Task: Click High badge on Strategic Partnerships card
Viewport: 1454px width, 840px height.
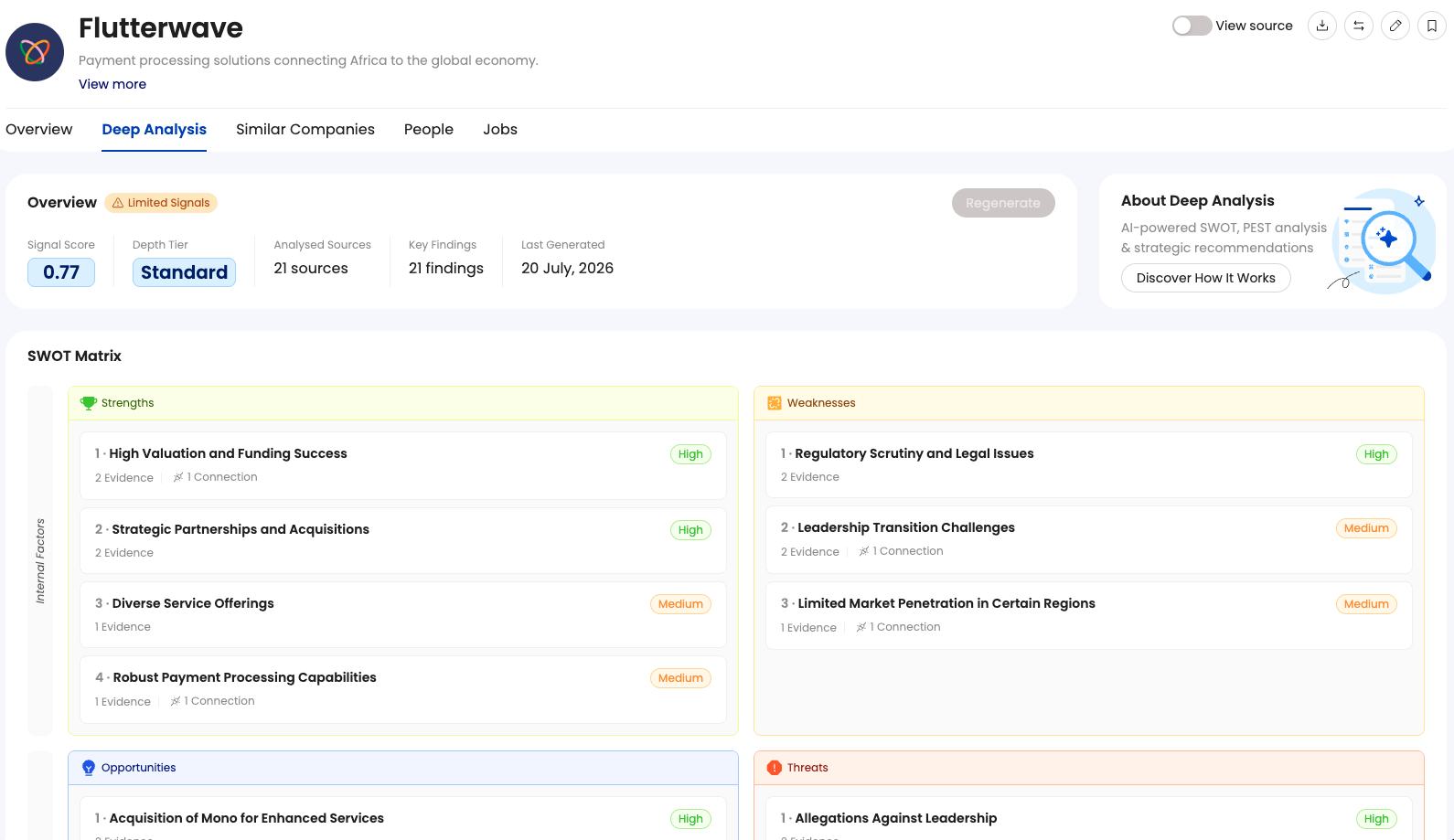Action: tap(690, 530)
